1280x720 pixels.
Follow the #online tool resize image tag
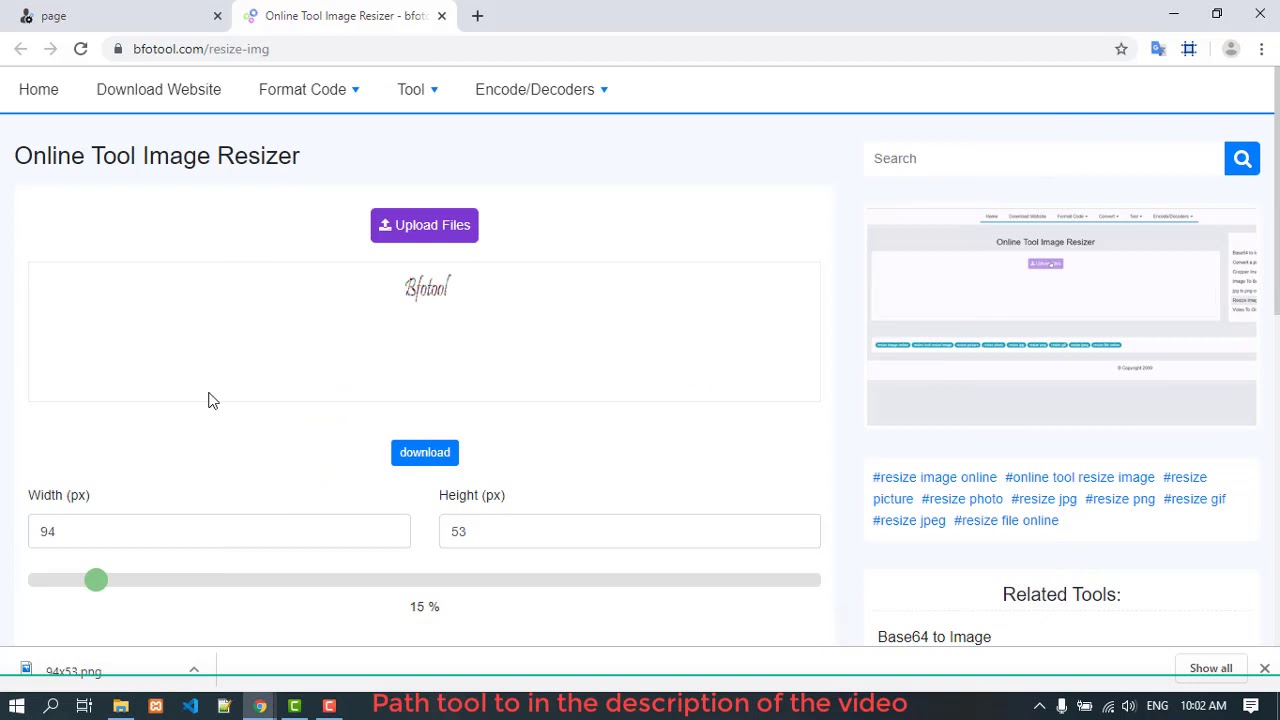point(1079,477)
